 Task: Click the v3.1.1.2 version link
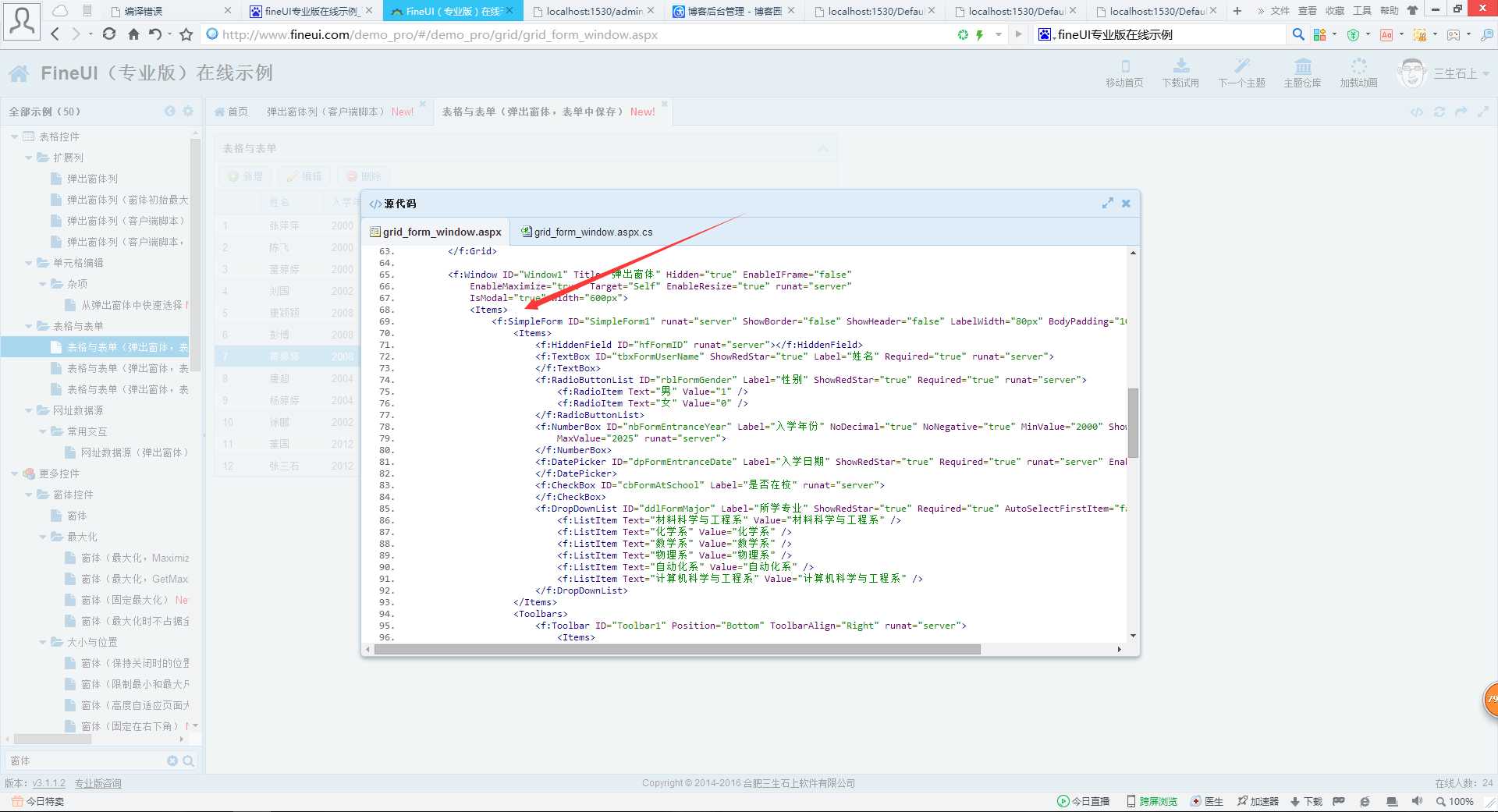point(49,783)
